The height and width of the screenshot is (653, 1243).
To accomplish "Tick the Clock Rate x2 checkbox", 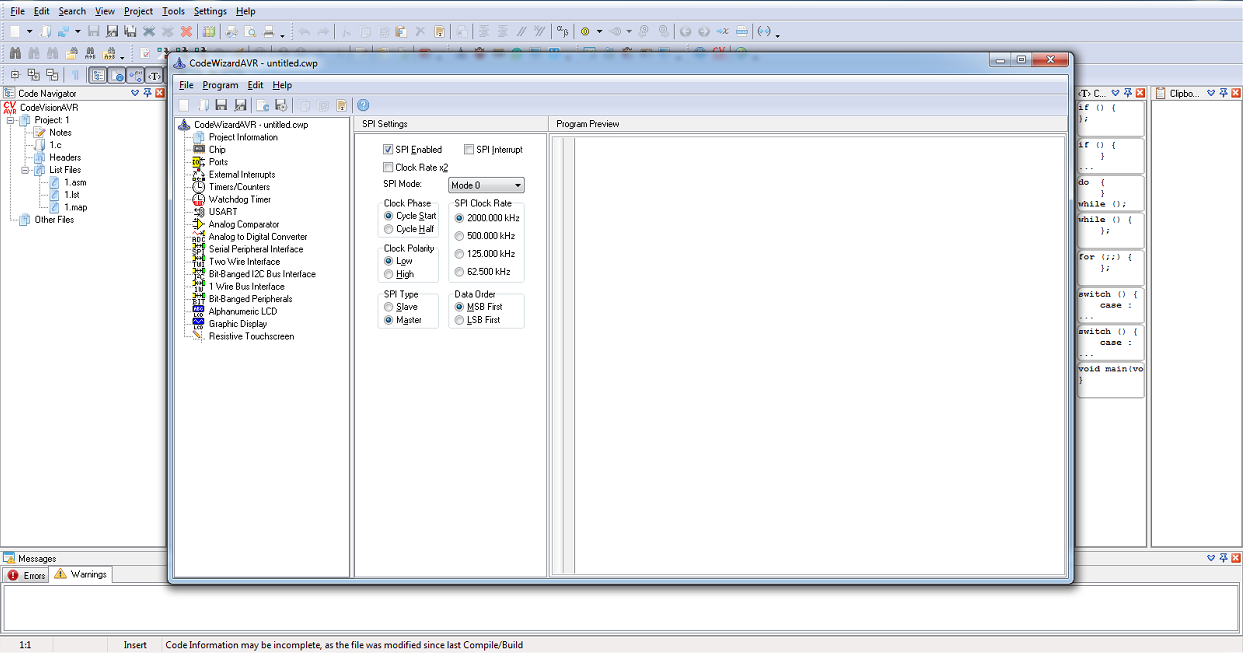I will point(389,168).
